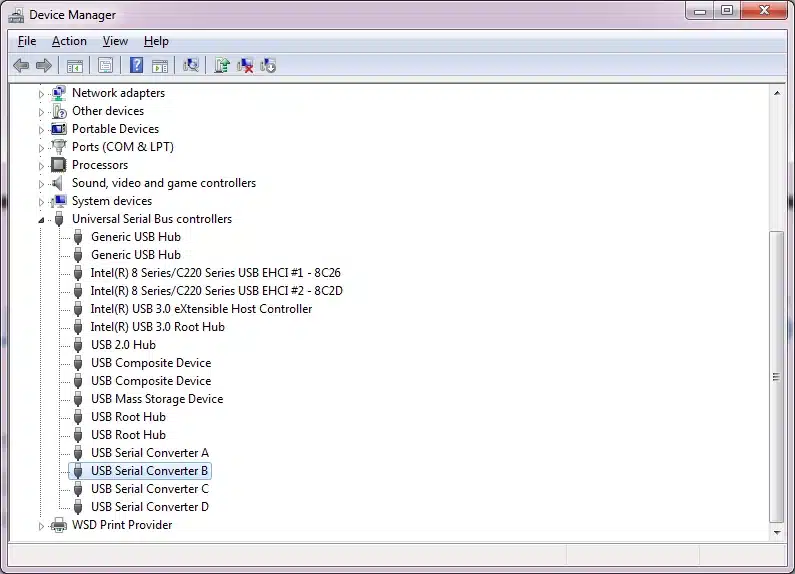The image size is (795, 574).
Task: Click the Universal Serial Bus controllers icon
Action: click(59, 219)
